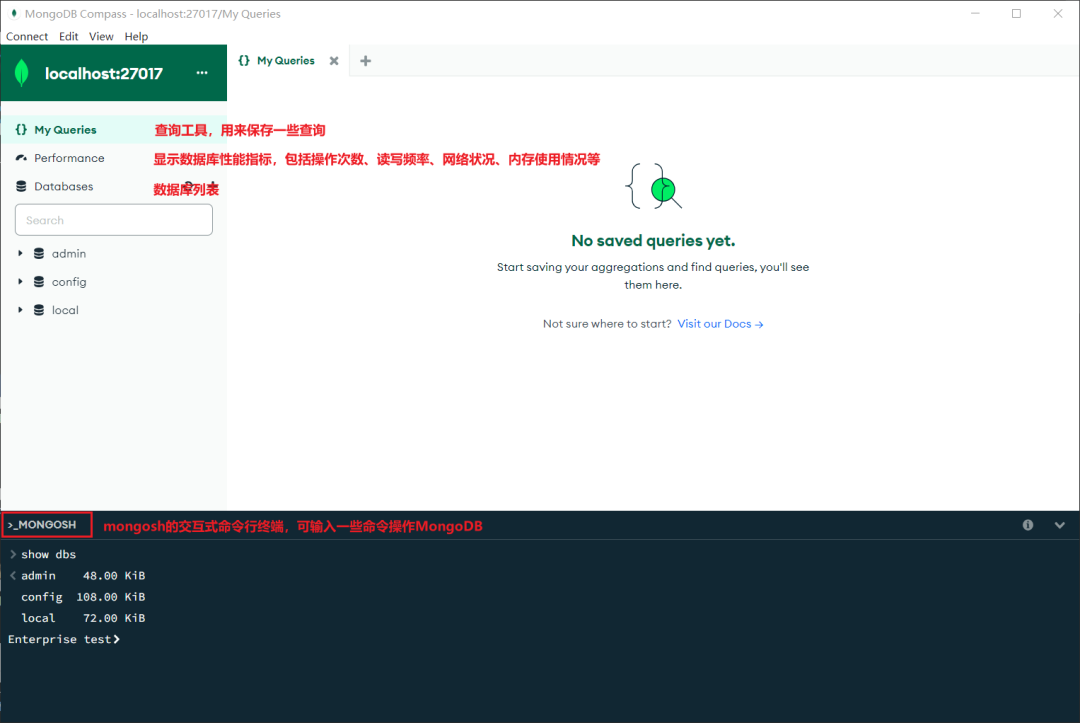Expand the config database tree arrow
The image size is (1080, 723).
20,282
